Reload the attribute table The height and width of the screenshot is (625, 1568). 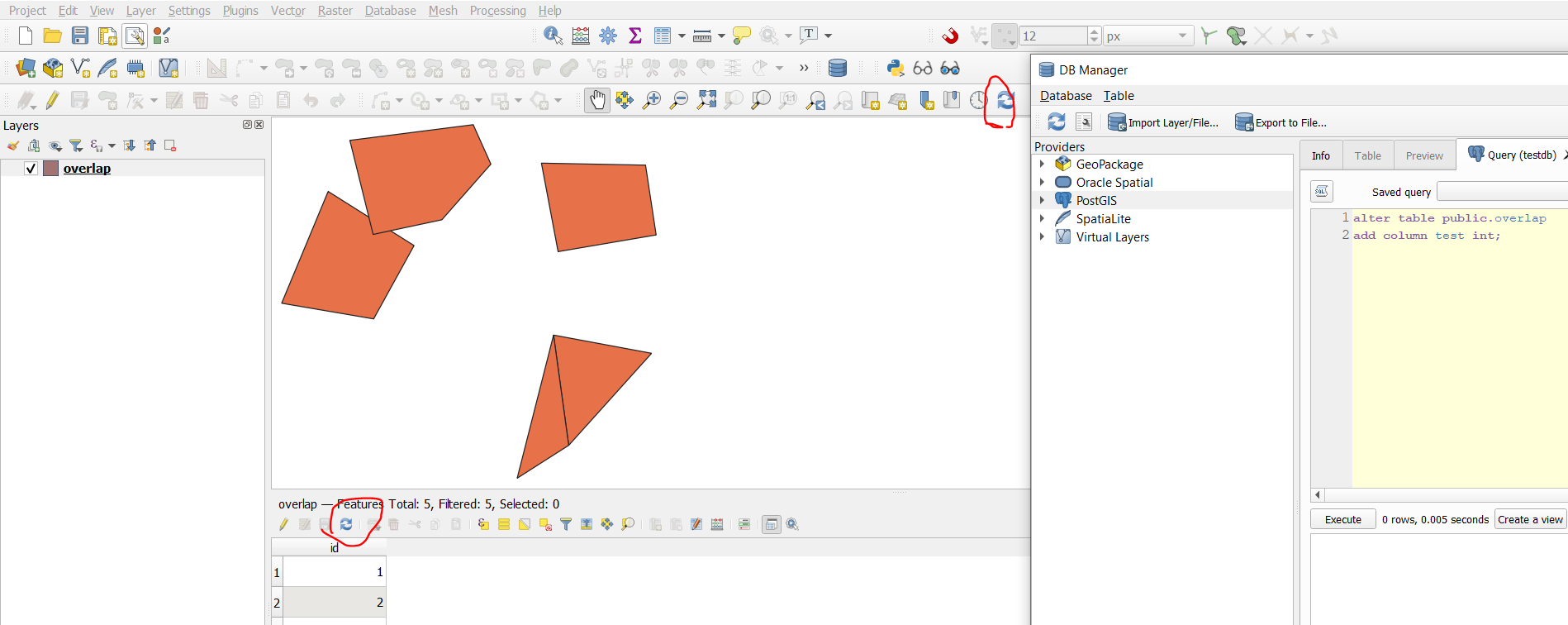[346, 524]
